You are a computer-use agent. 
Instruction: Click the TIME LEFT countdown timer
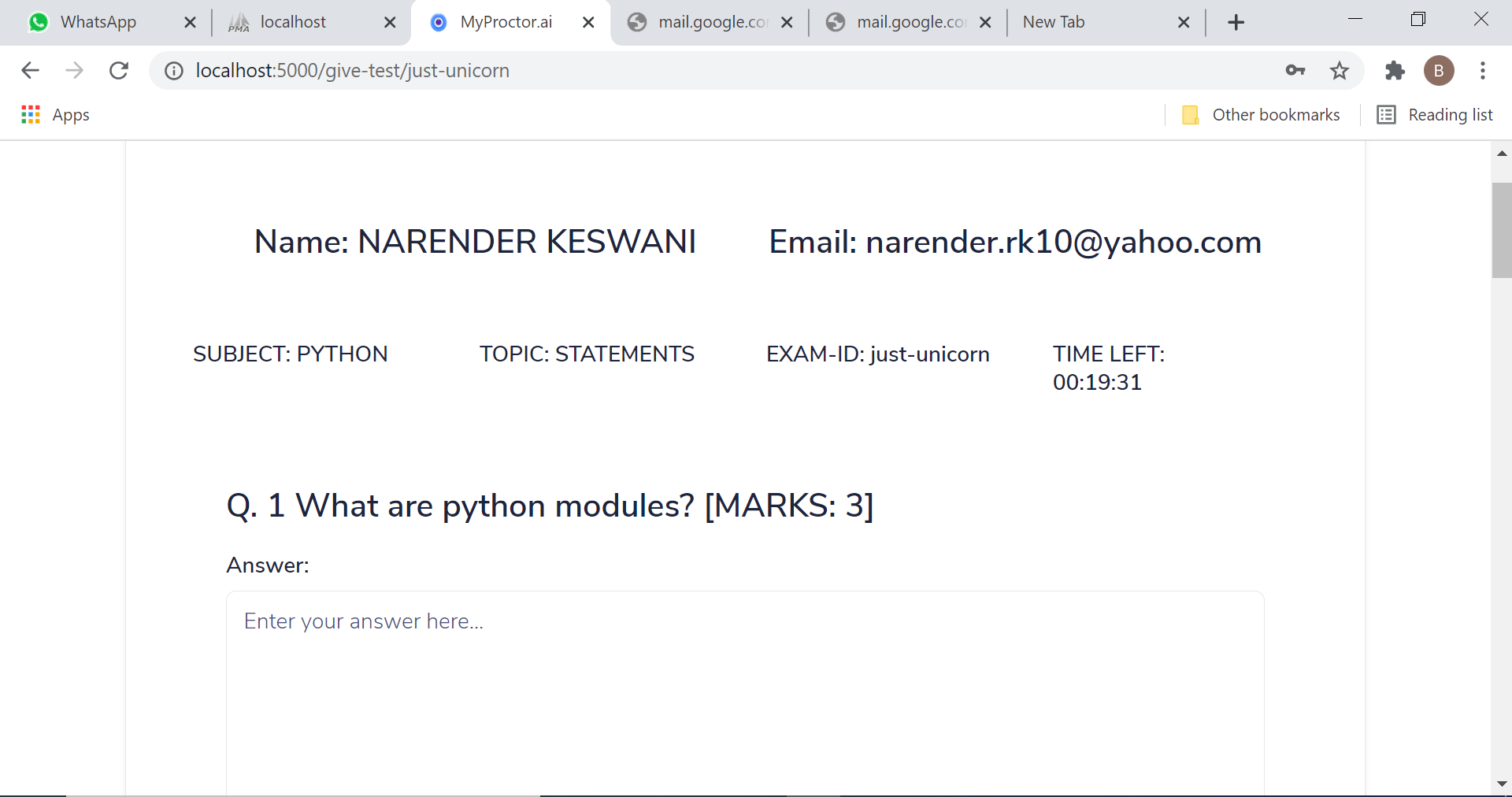pos(1109,368)
